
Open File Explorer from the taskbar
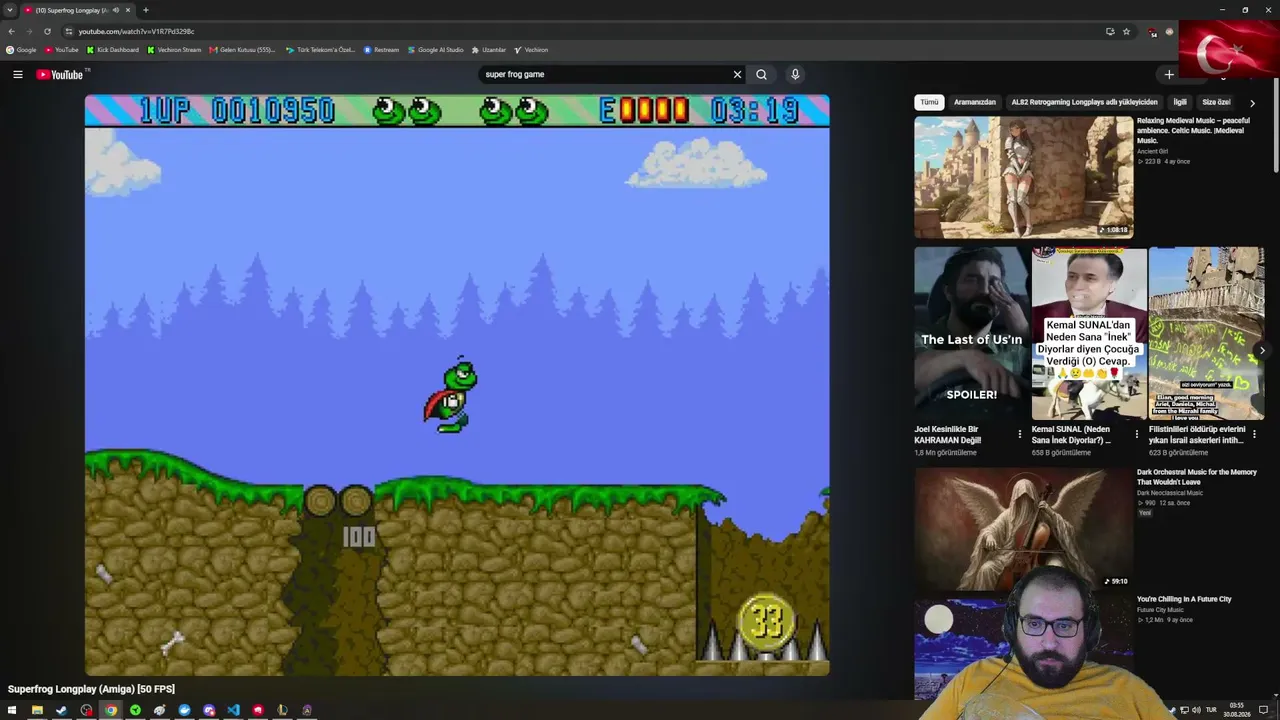(37, 710)
